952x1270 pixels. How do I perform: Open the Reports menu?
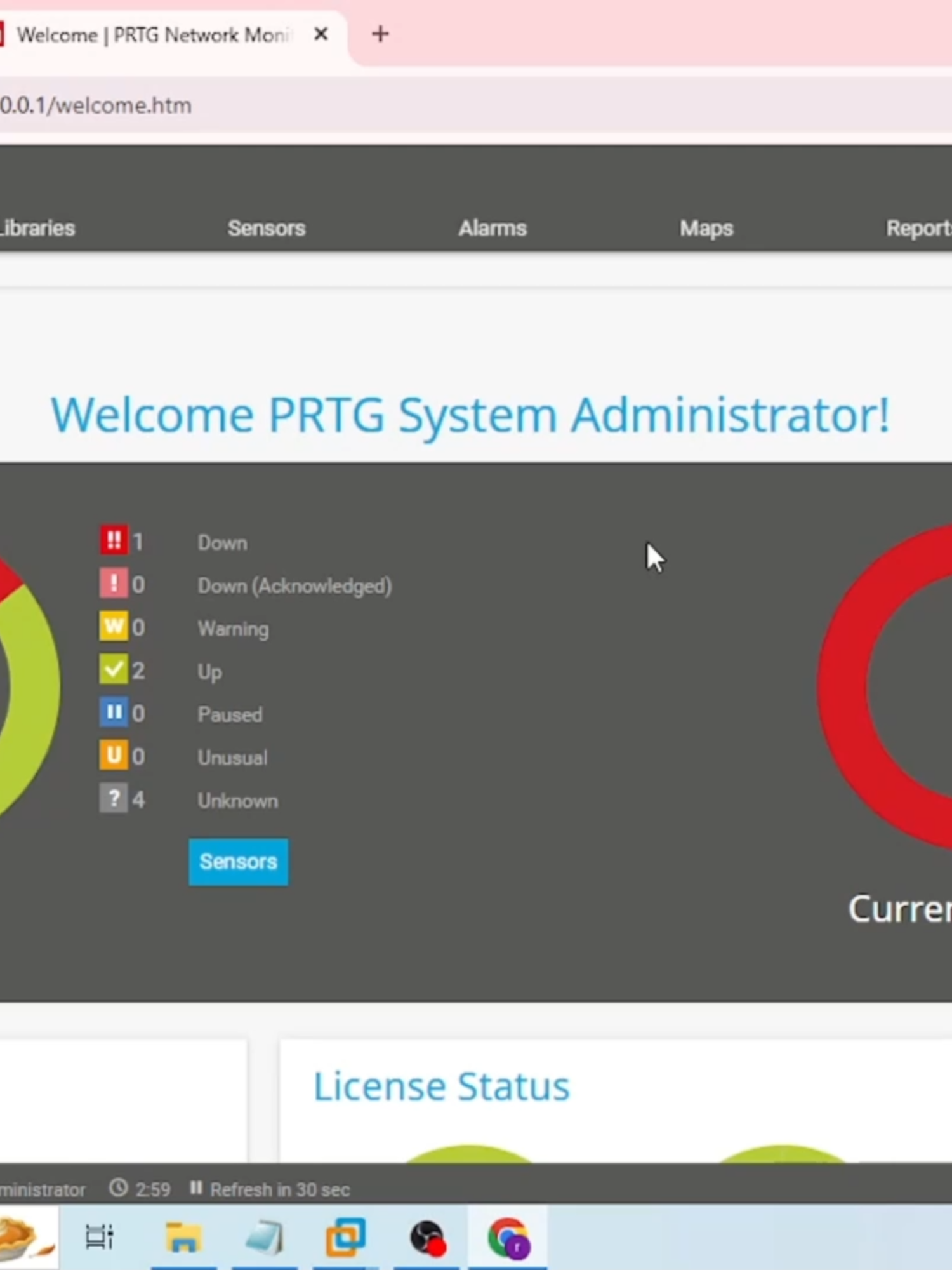[919, 229]
